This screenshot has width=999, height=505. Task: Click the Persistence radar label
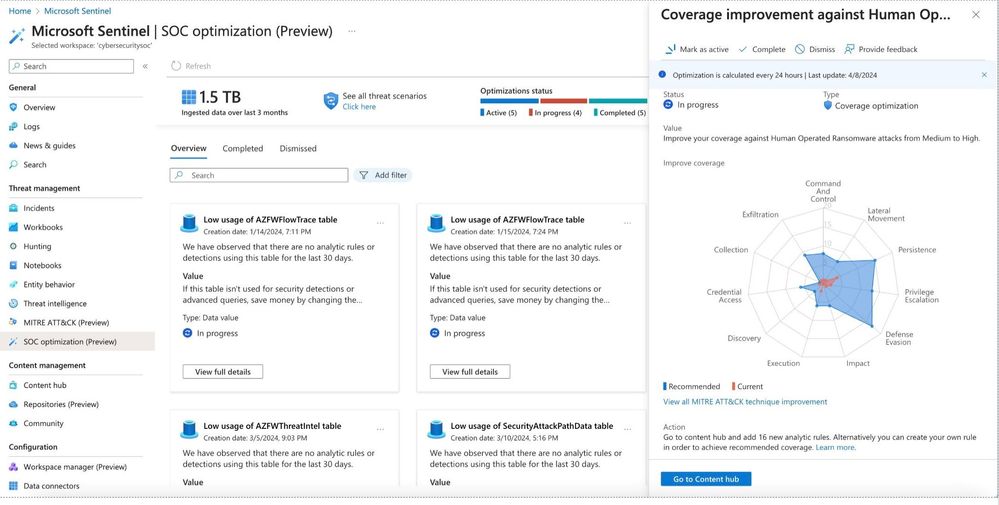(x=917, y=250)
